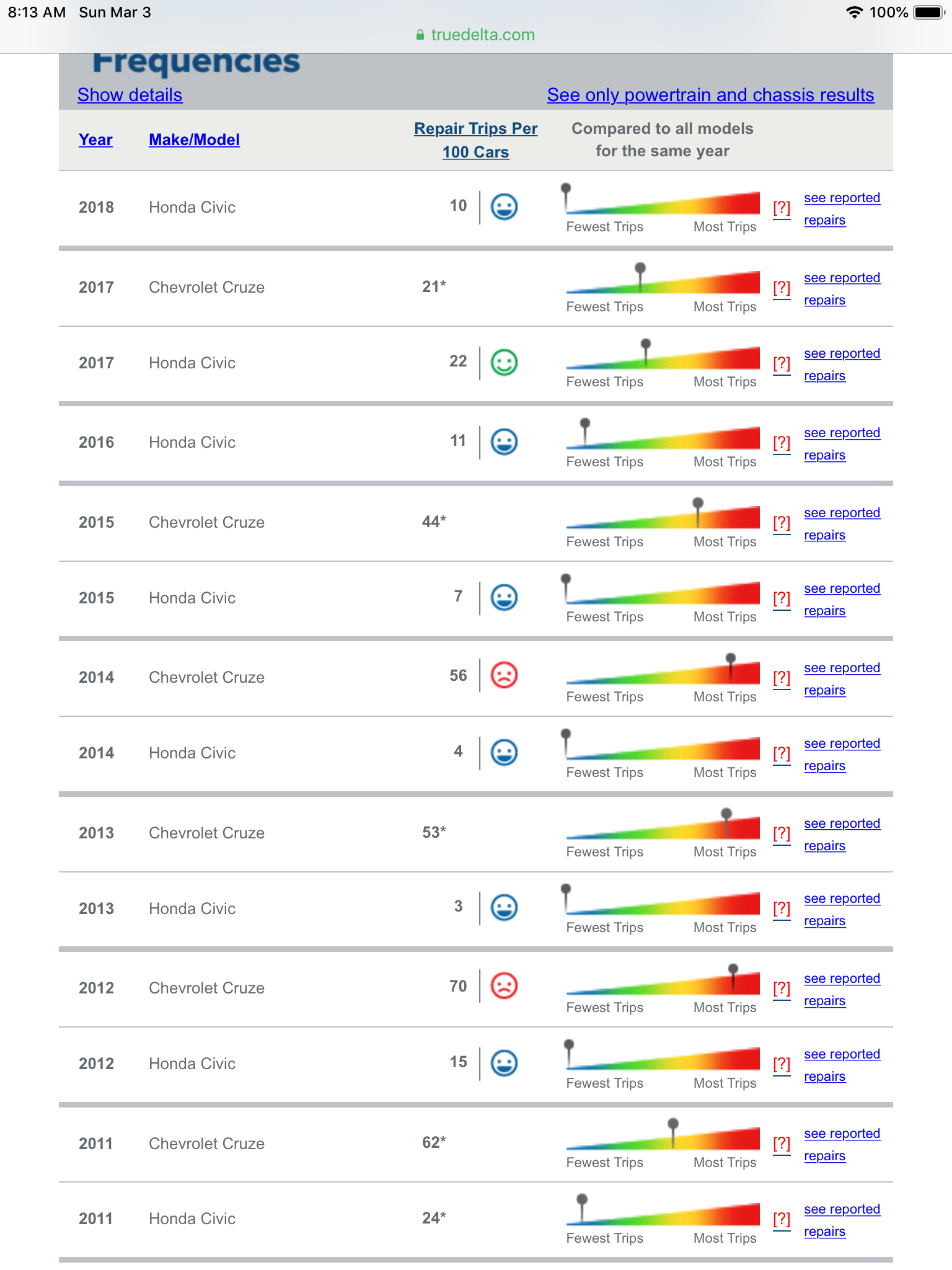Click the 21* value for 2017 Chevrolet Cruze
952x1270 pixels.
tap(434, 286)
